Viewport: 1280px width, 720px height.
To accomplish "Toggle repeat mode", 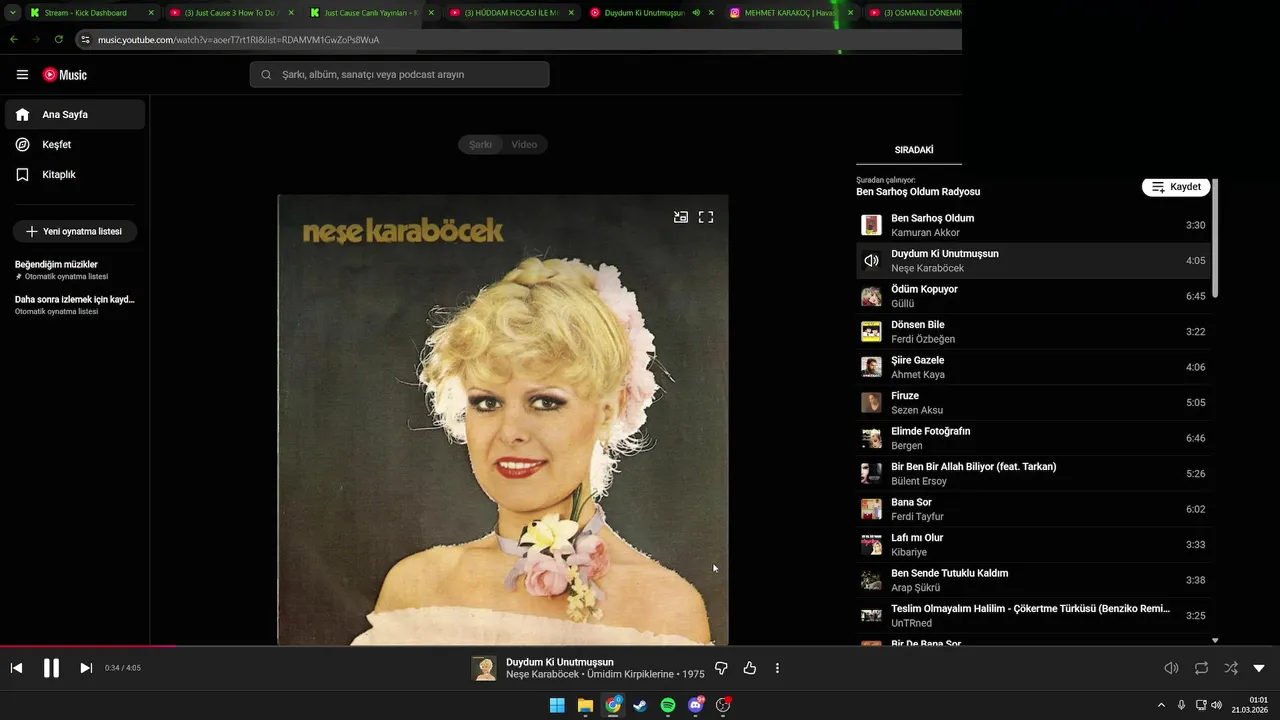I will pos(1201,668).
